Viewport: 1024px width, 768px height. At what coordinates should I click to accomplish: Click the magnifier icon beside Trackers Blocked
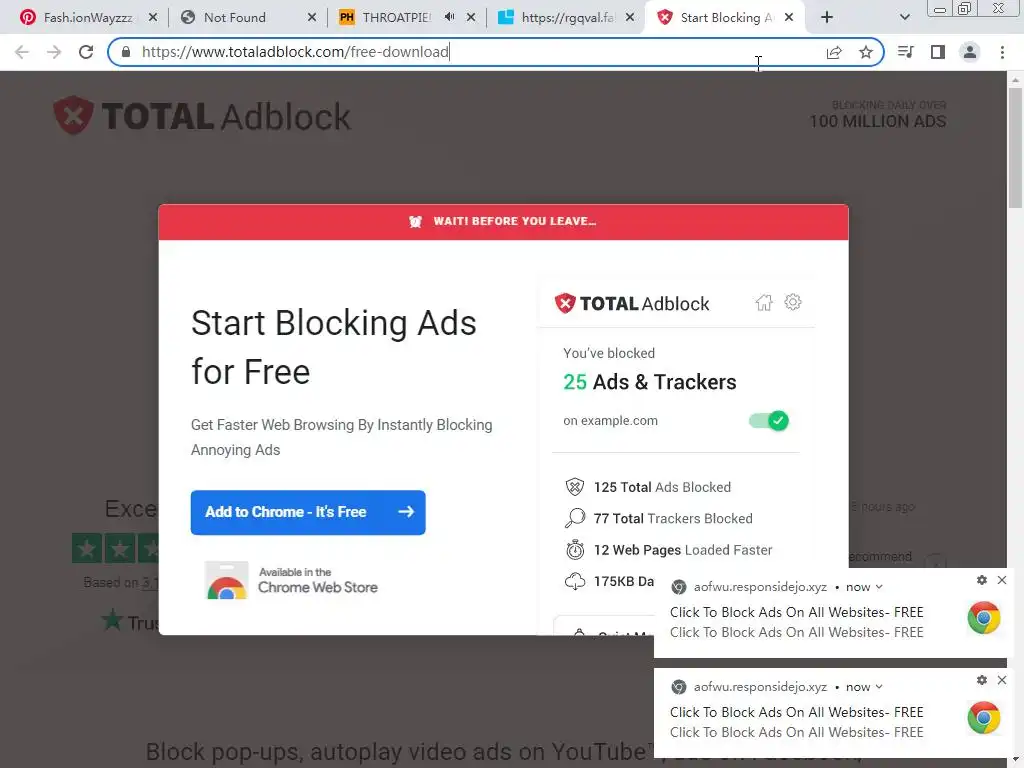575,519
